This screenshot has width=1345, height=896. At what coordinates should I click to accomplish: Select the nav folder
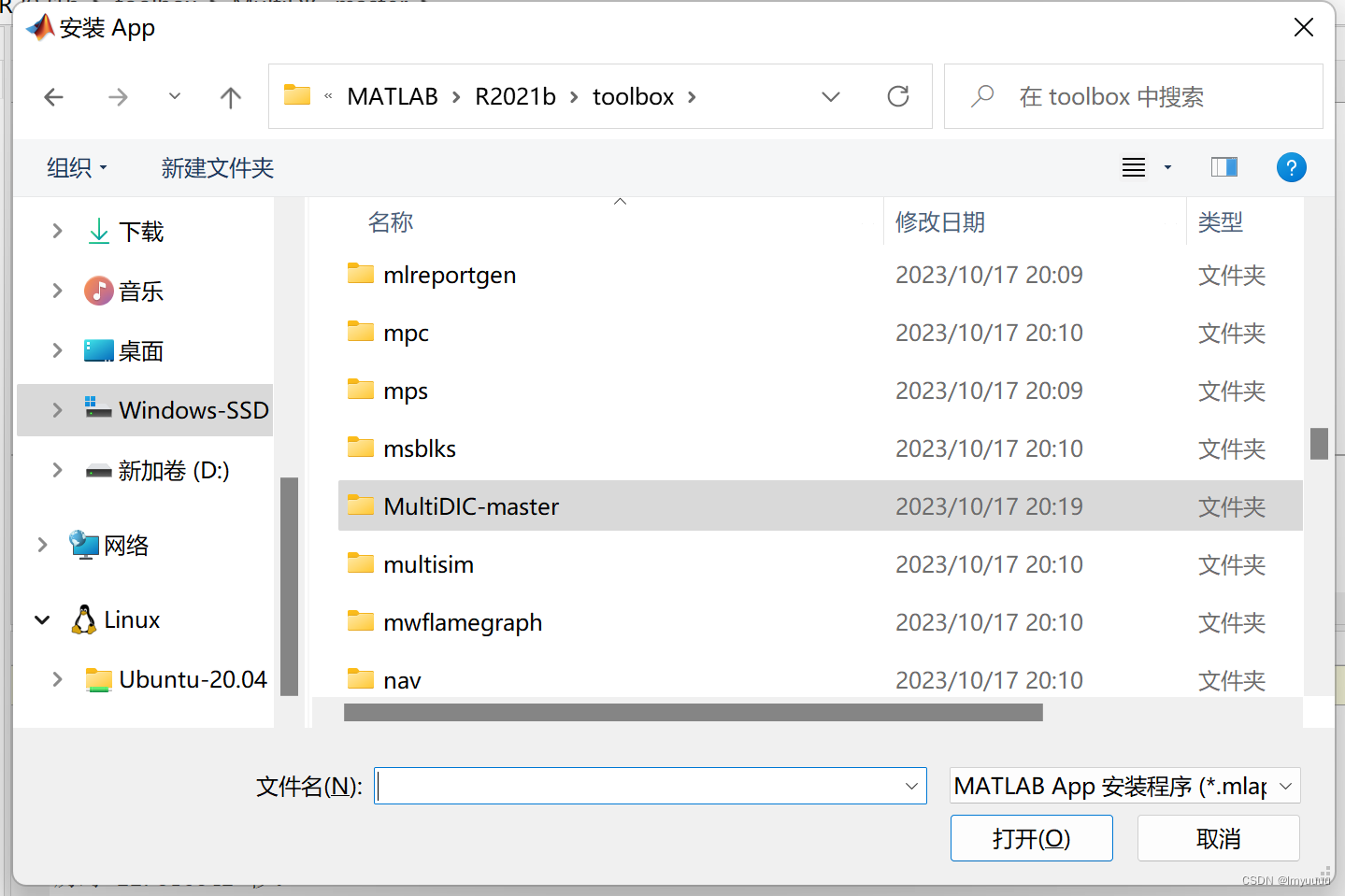[820, 679]
